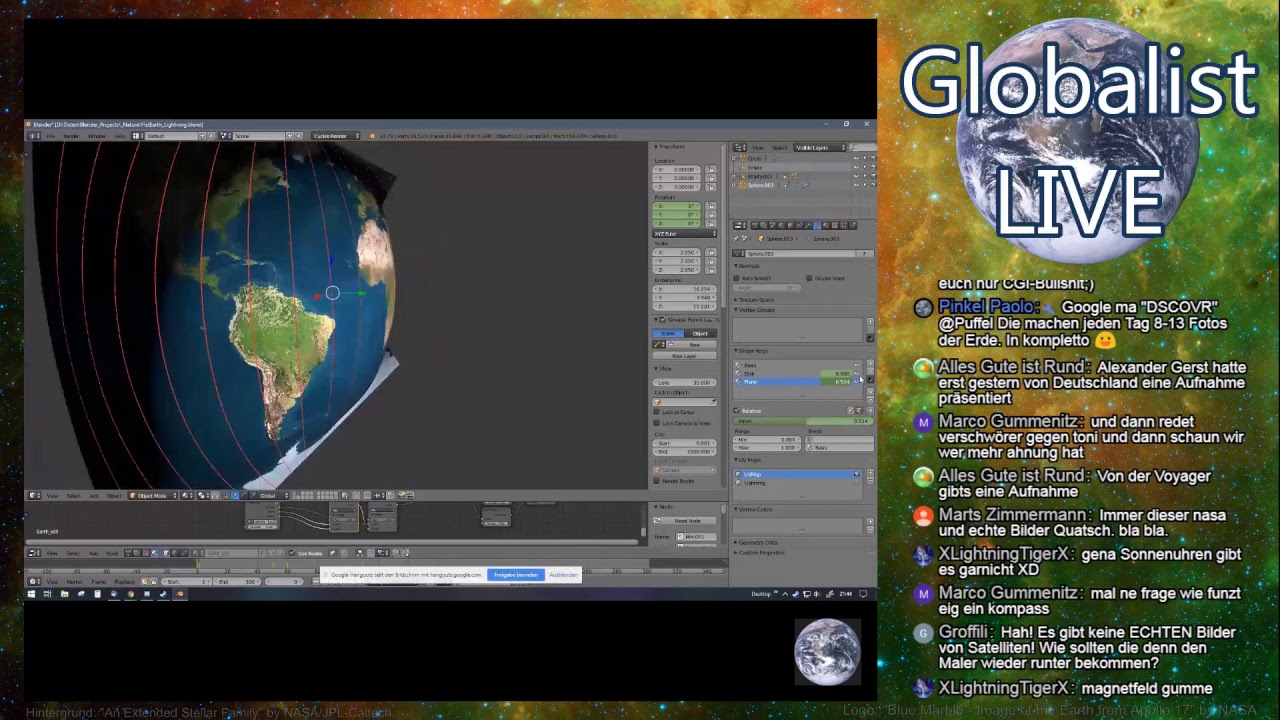The height and width of the screenshot is (720, 1280).
Task: Open the Cycles Render engine dropdown
Action: 334,136
